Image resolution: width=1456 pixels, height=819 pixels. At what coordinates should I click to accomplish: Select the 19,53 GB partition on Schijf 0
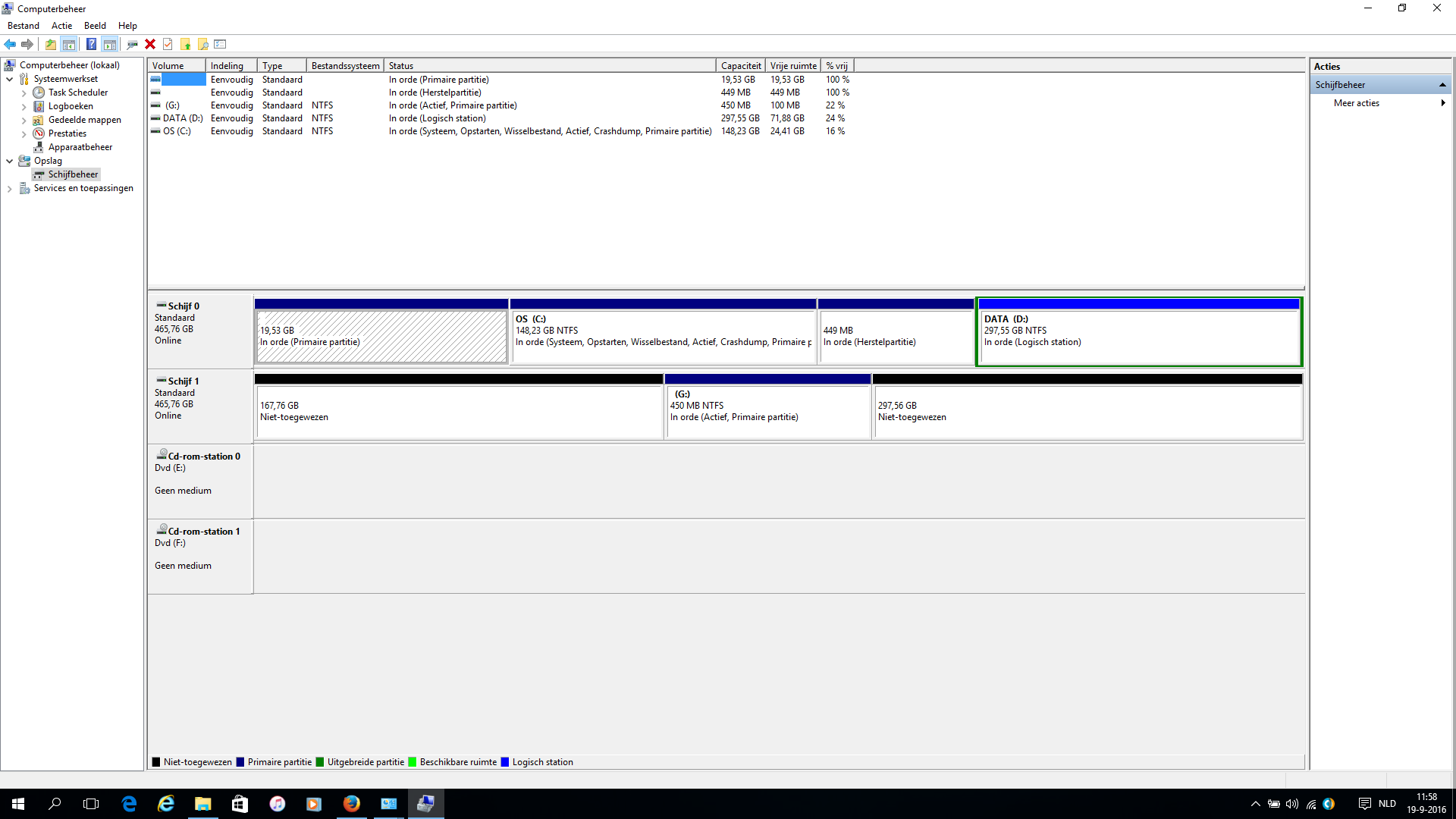tap(381, 331)
